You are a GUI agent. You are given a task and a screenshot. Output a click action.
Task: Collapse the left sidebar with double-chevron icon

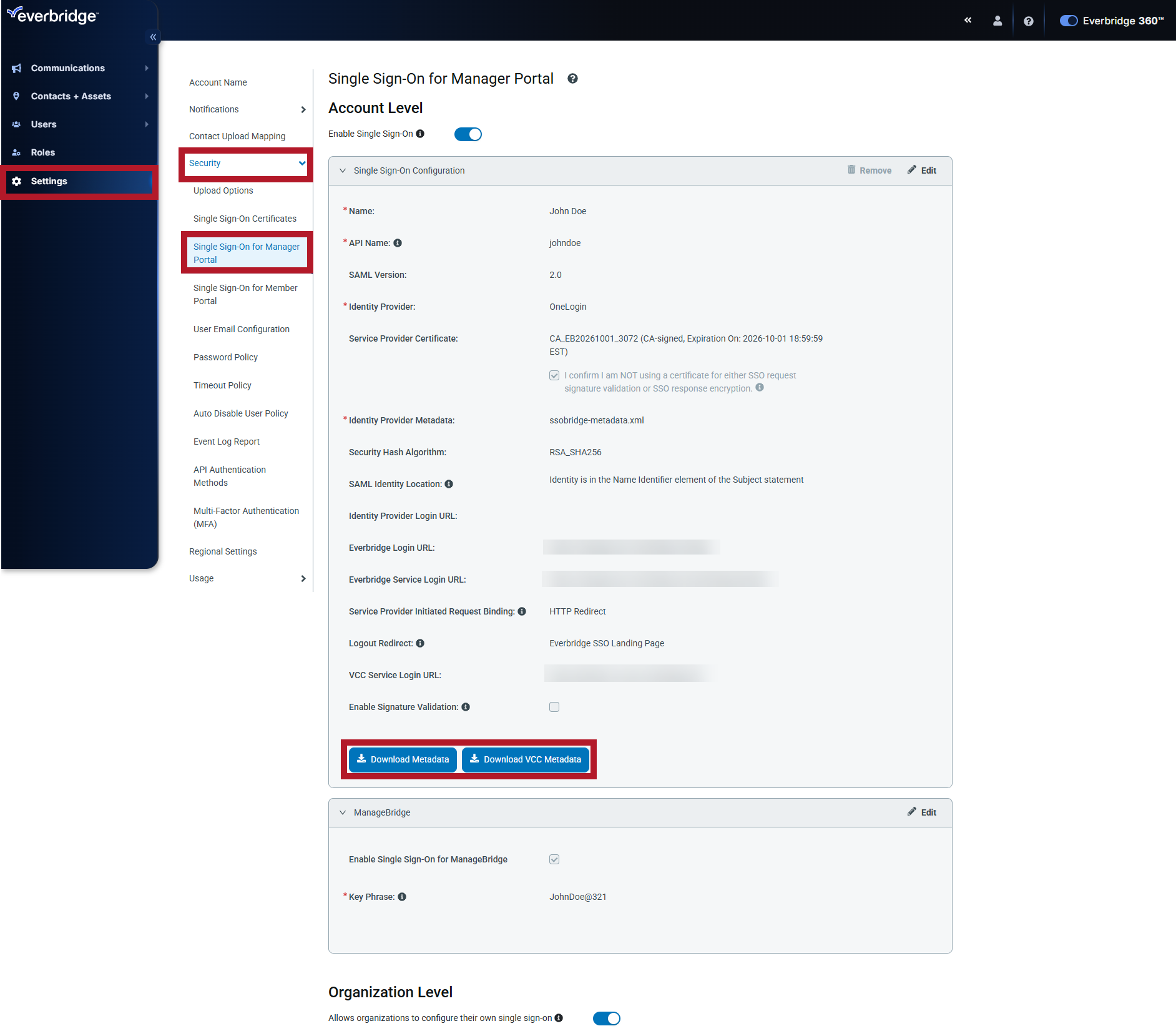click(x=153, y=37)
